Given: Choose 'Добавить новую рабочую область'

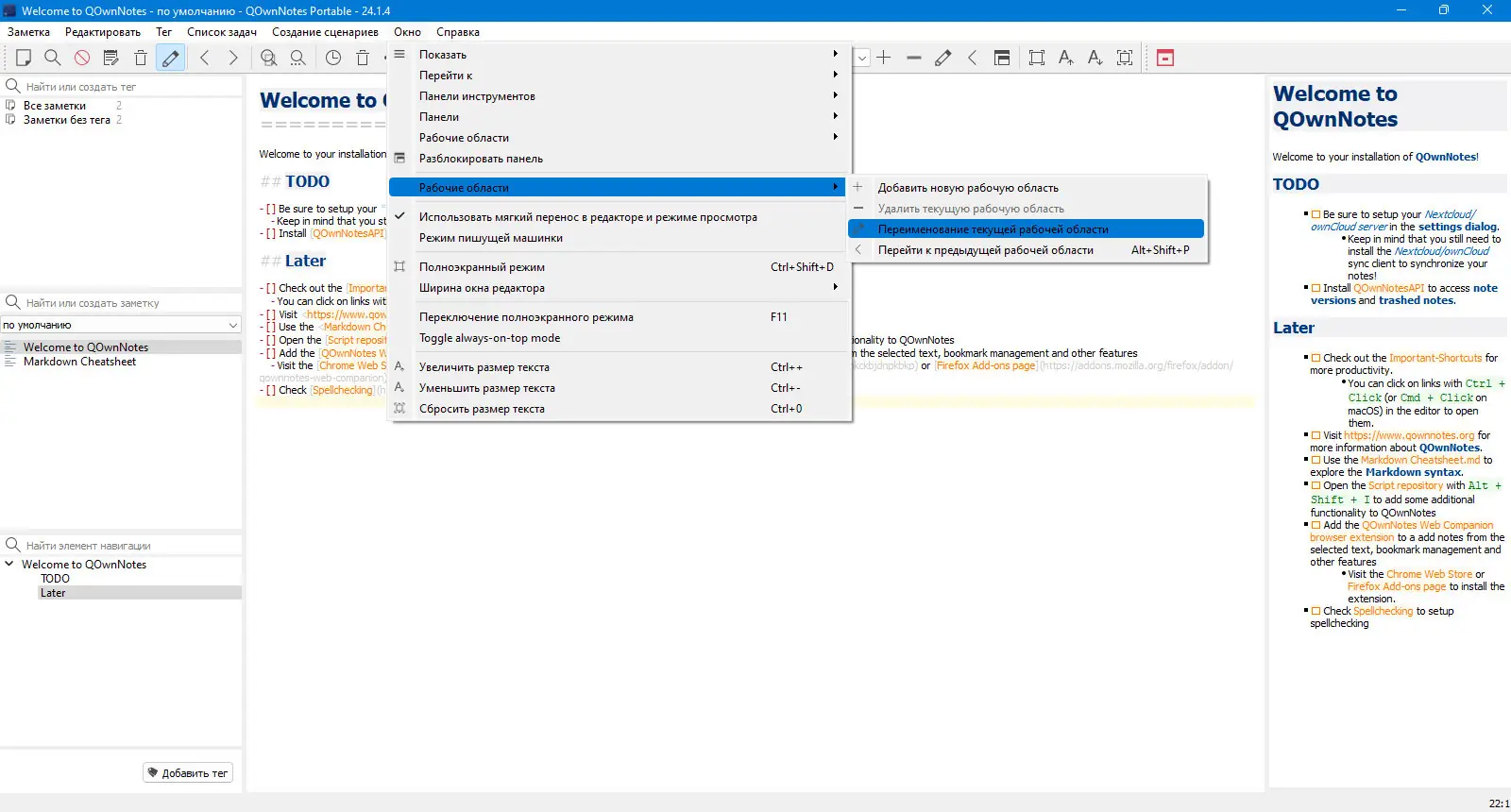Looking at the screenshot, I should click(1027, 188).
